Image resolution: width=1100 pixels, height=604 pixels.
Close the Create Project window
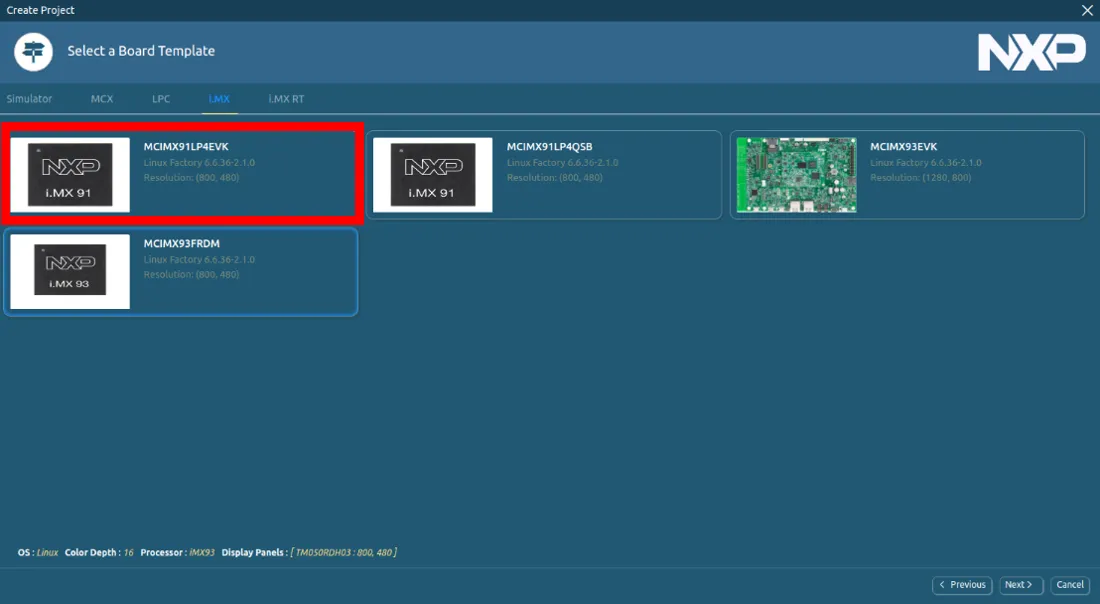pyautogui.click(x=1087, y=10)
